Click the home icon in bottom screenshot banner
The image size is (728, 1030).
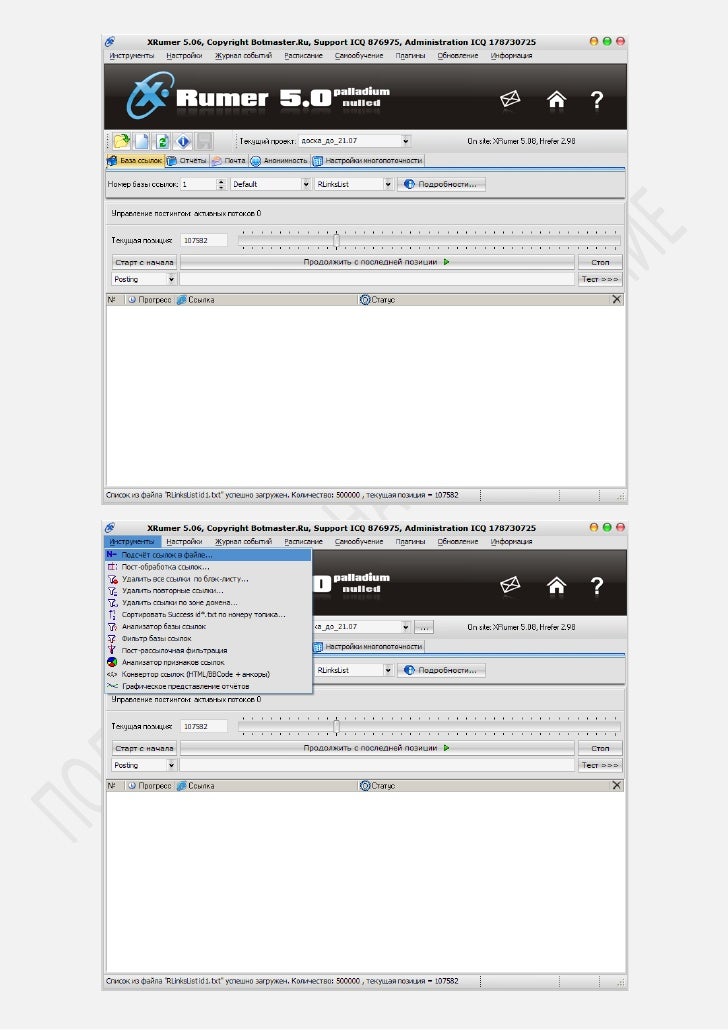point(557,585)
